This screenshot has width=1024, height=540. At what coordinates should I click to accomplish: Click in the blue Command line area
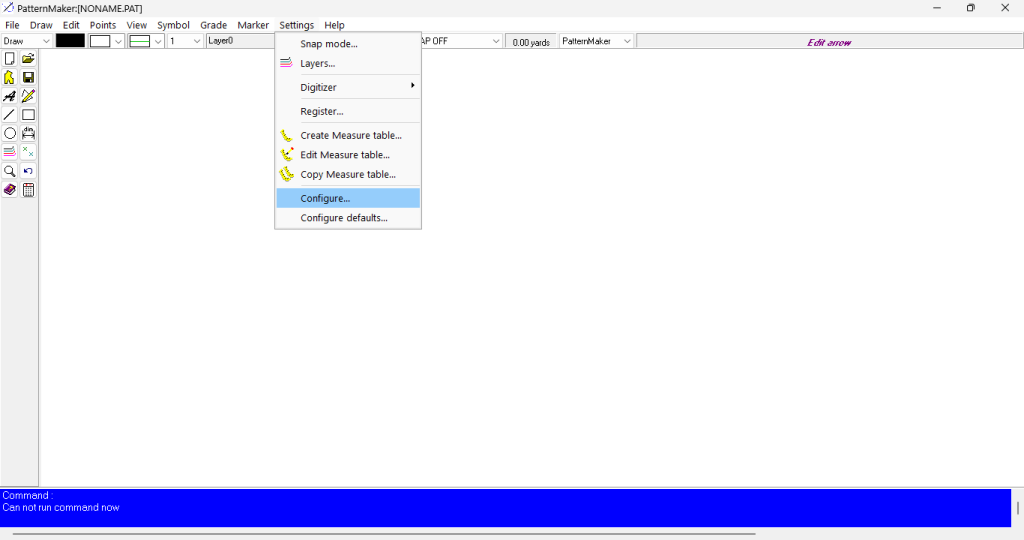505,508
